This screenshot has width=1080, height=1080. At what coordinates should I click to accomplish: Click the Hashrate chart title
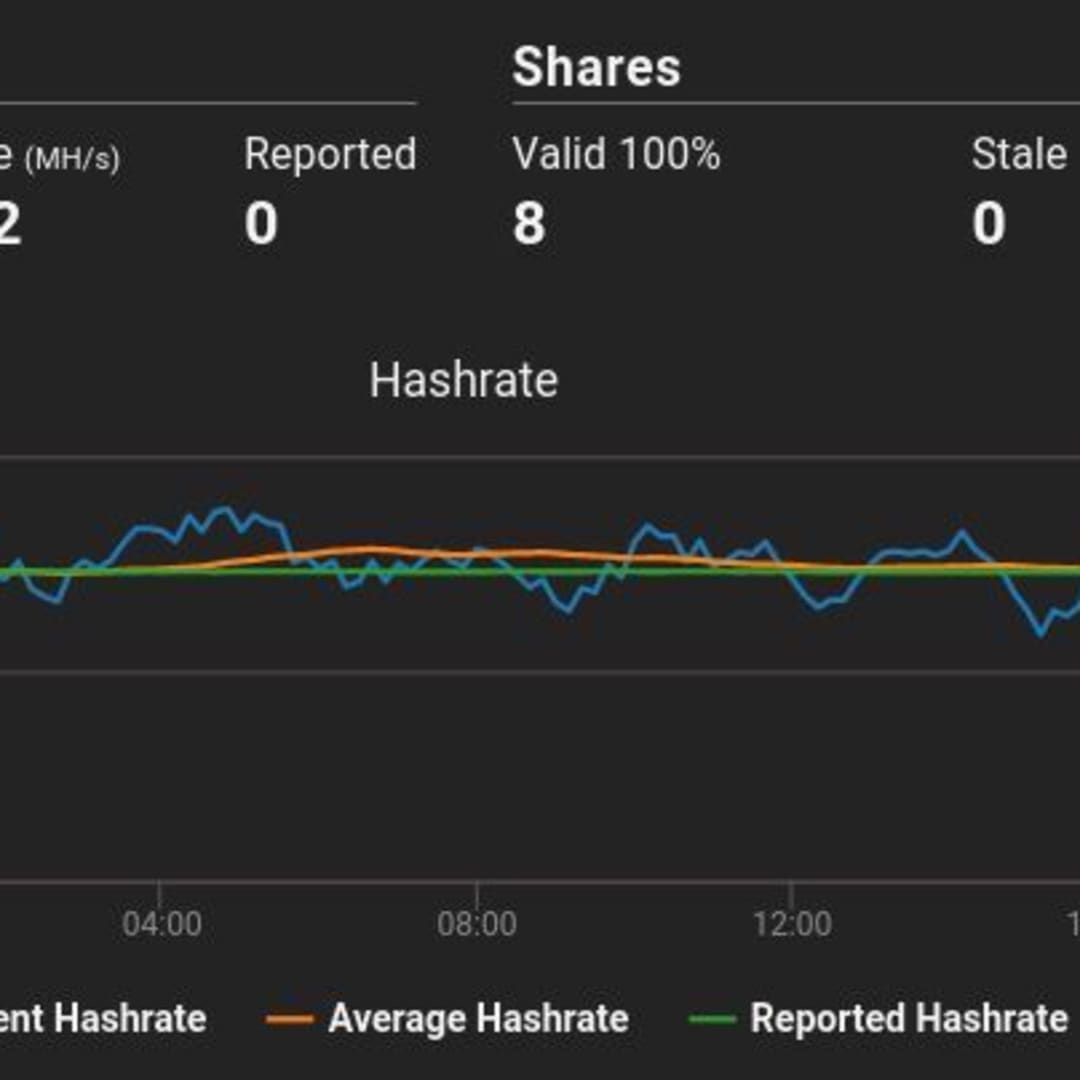[x=465, y=380]
